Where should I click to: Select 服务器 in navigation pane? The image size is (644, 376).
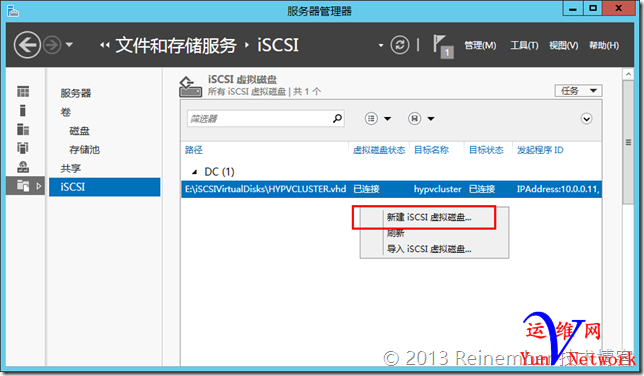[x=76, y=93]
